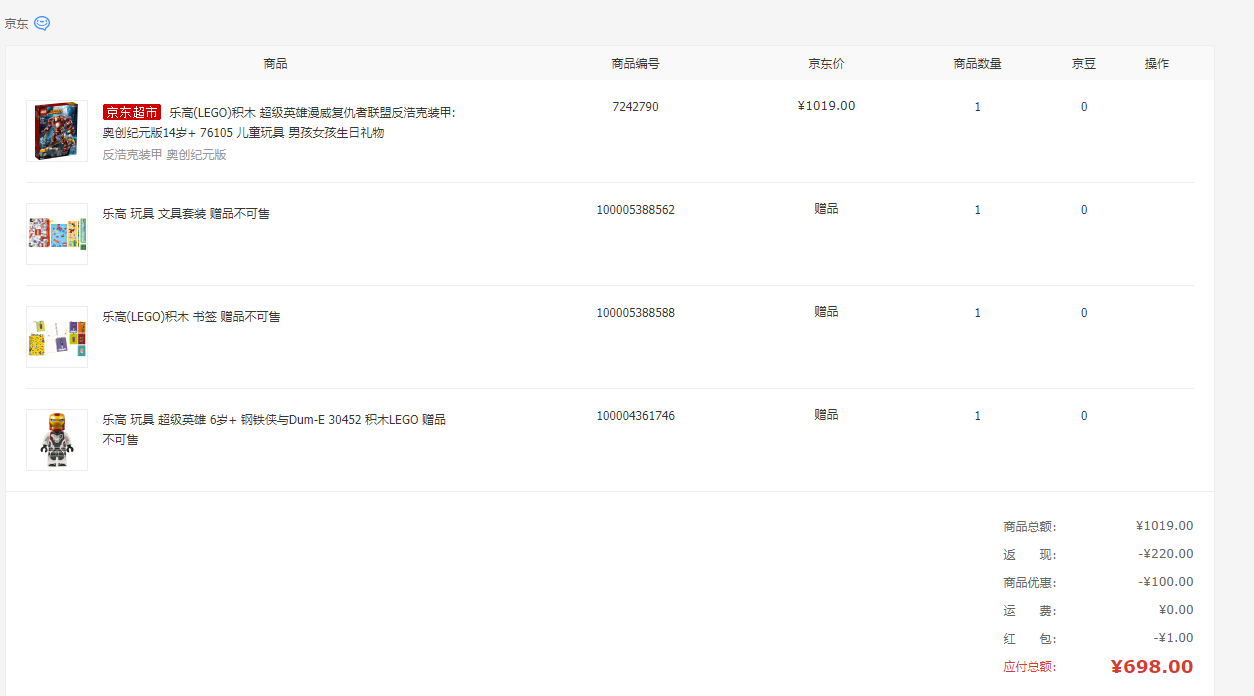Click the 京东 seller name
This screenshot has width=1254, height=696.
coord(16,23)
